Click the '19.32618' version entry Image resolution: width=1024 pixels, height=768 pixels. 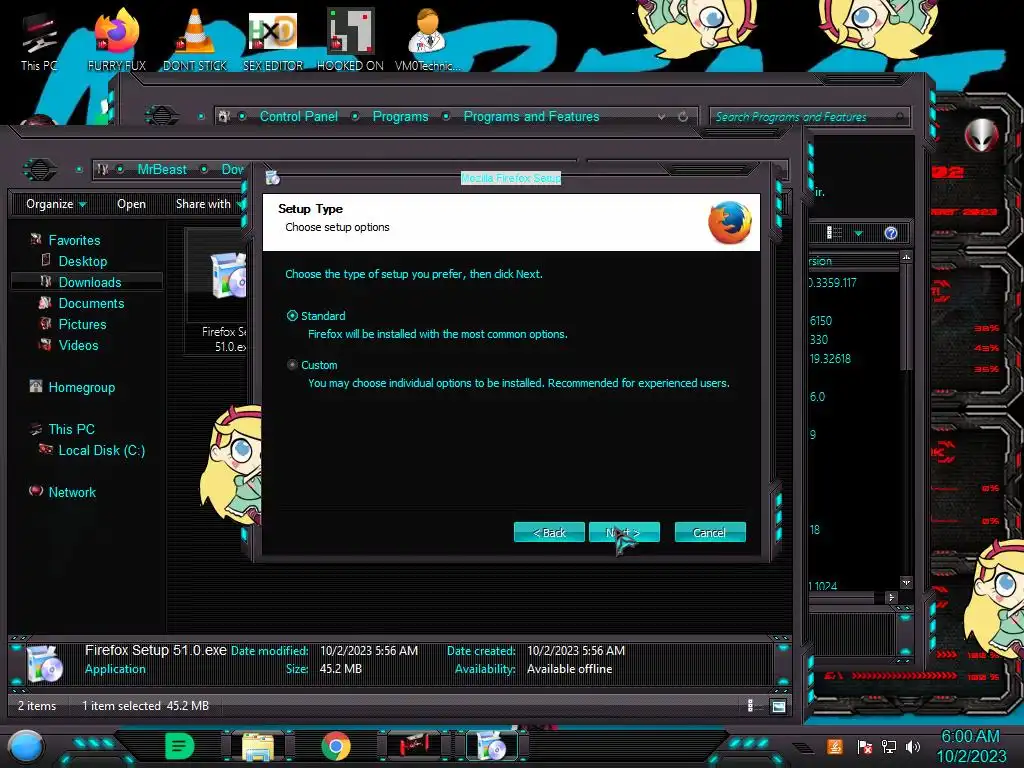click(x=830, y=359)
